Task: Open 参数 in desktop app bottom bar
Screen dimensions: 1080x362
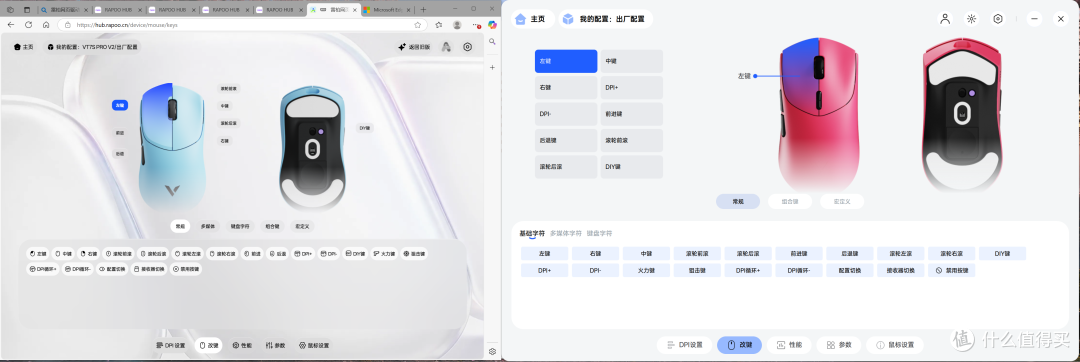Action: tap(839, 345)
